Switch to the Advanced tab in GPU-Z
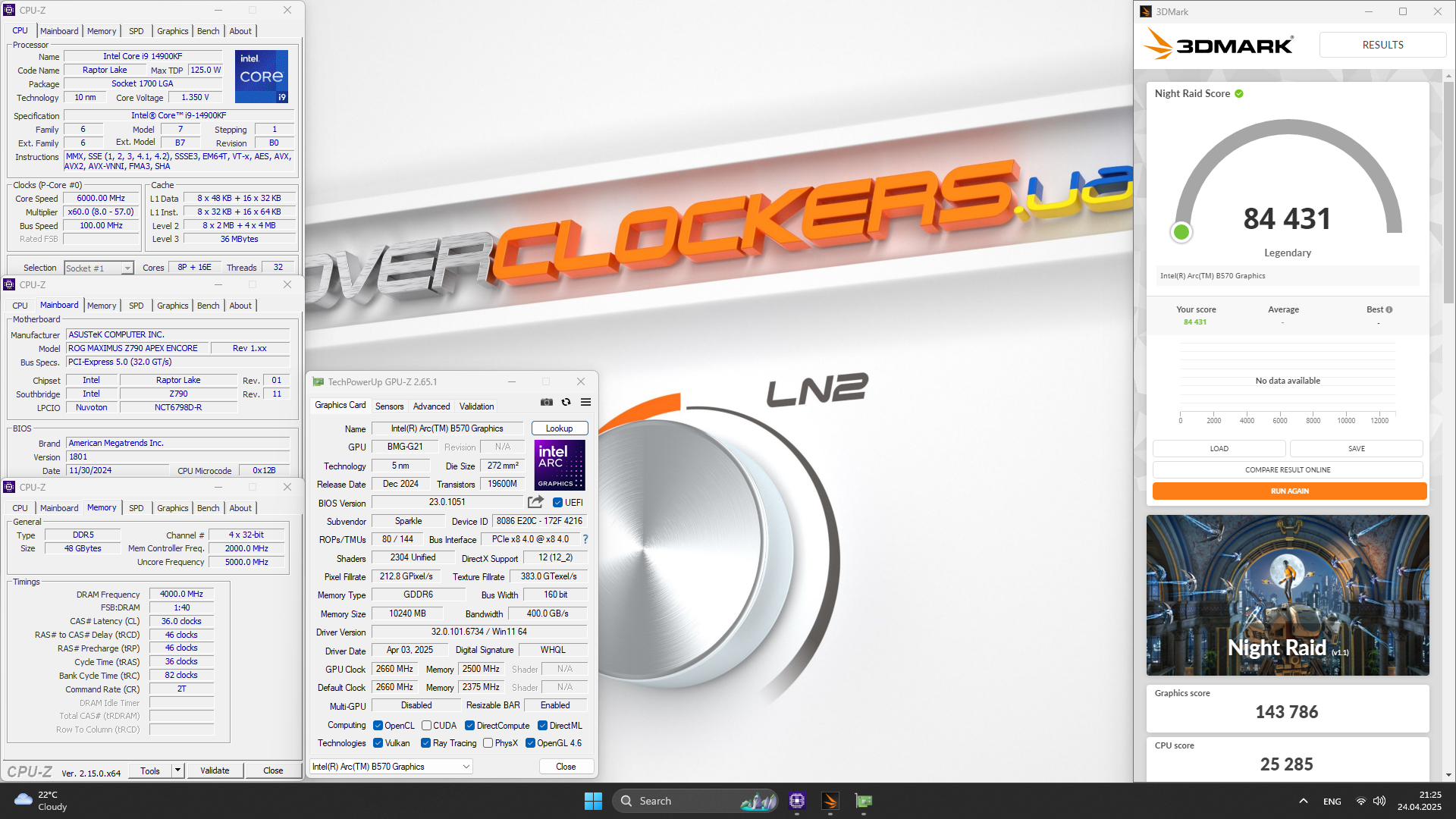Image resolution: width=1456 pixels, height=819 pixels. [431, 406]
